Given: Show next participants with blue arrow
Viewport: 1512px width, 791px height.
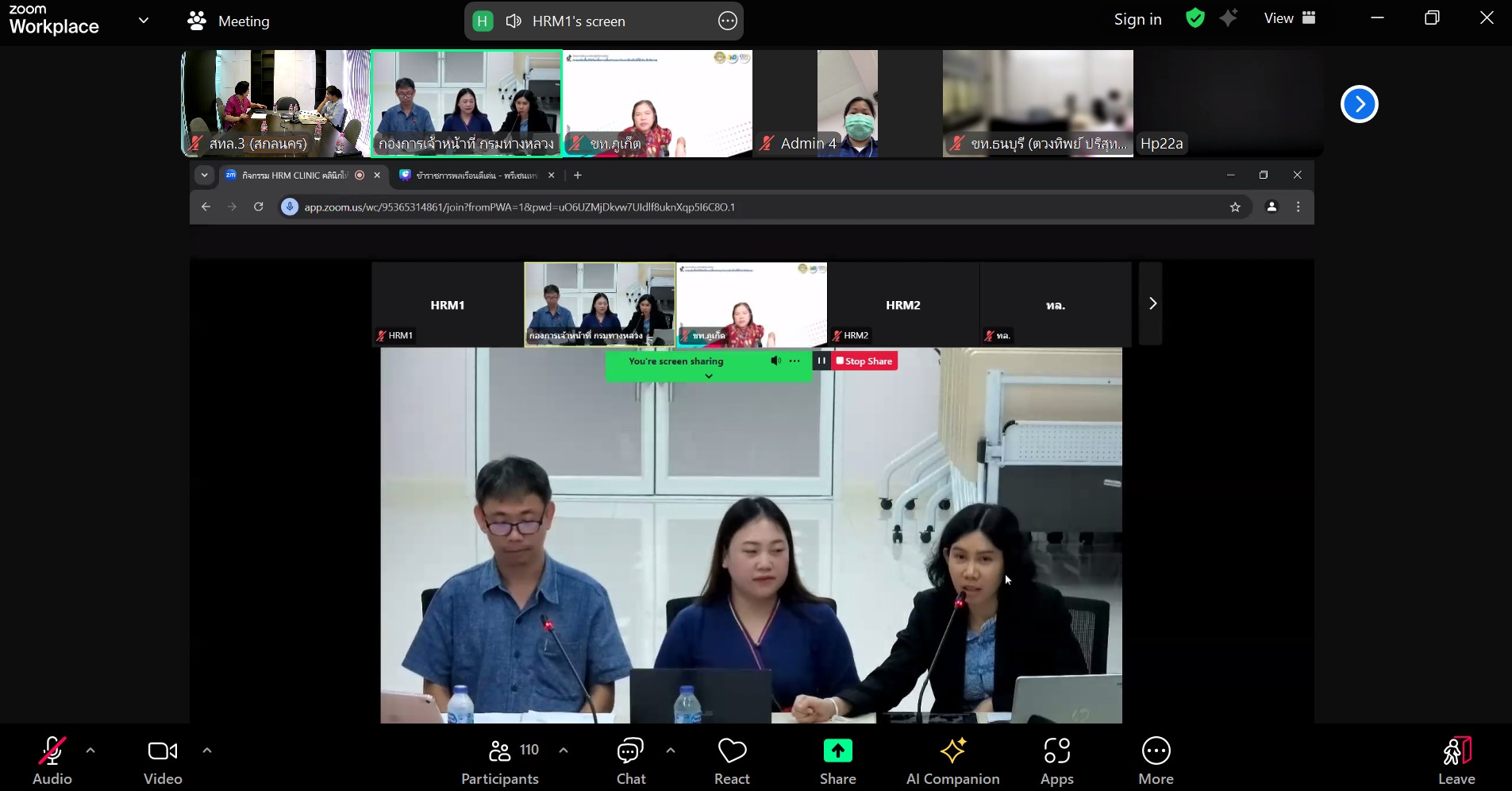Looking at the screenshot, I should point(1359,104).
